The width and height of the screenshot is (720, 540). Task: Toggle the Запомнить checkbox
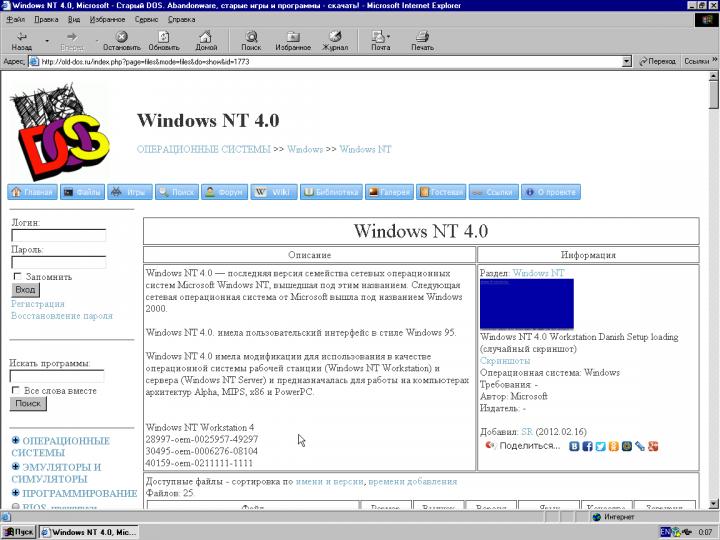tap(17, 276)
